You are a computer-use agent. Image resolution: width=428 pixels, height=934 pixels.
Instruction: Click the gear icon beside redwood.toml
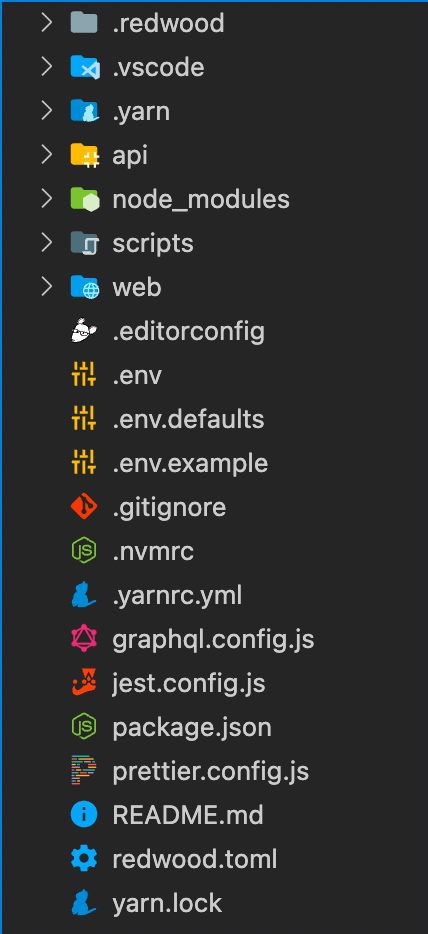coord(84,860)
